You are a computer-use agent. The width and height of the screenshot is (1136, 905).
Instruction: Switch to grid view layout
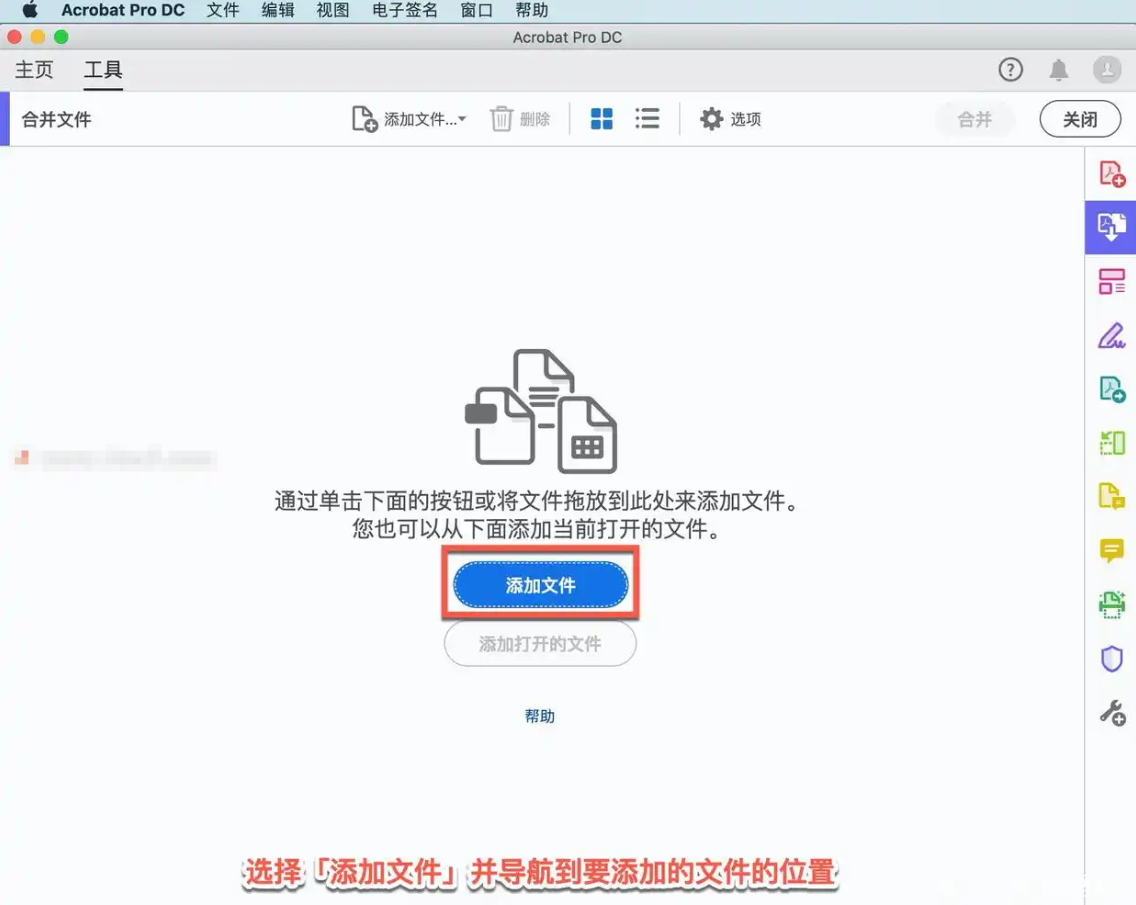tap(601, 118)
